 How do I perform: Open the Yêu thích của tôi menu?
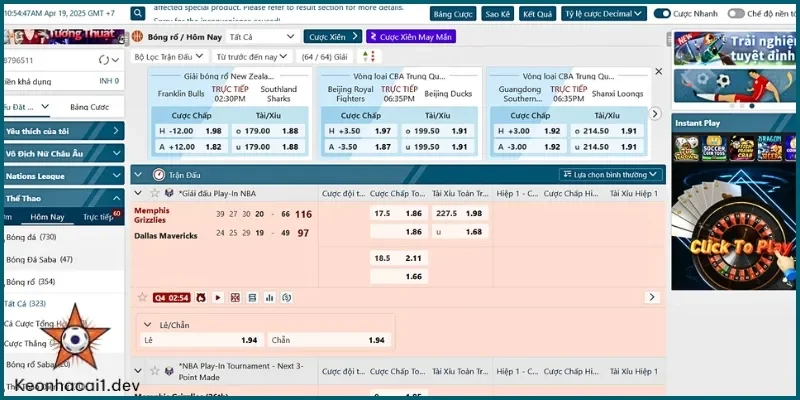[64, 131]
